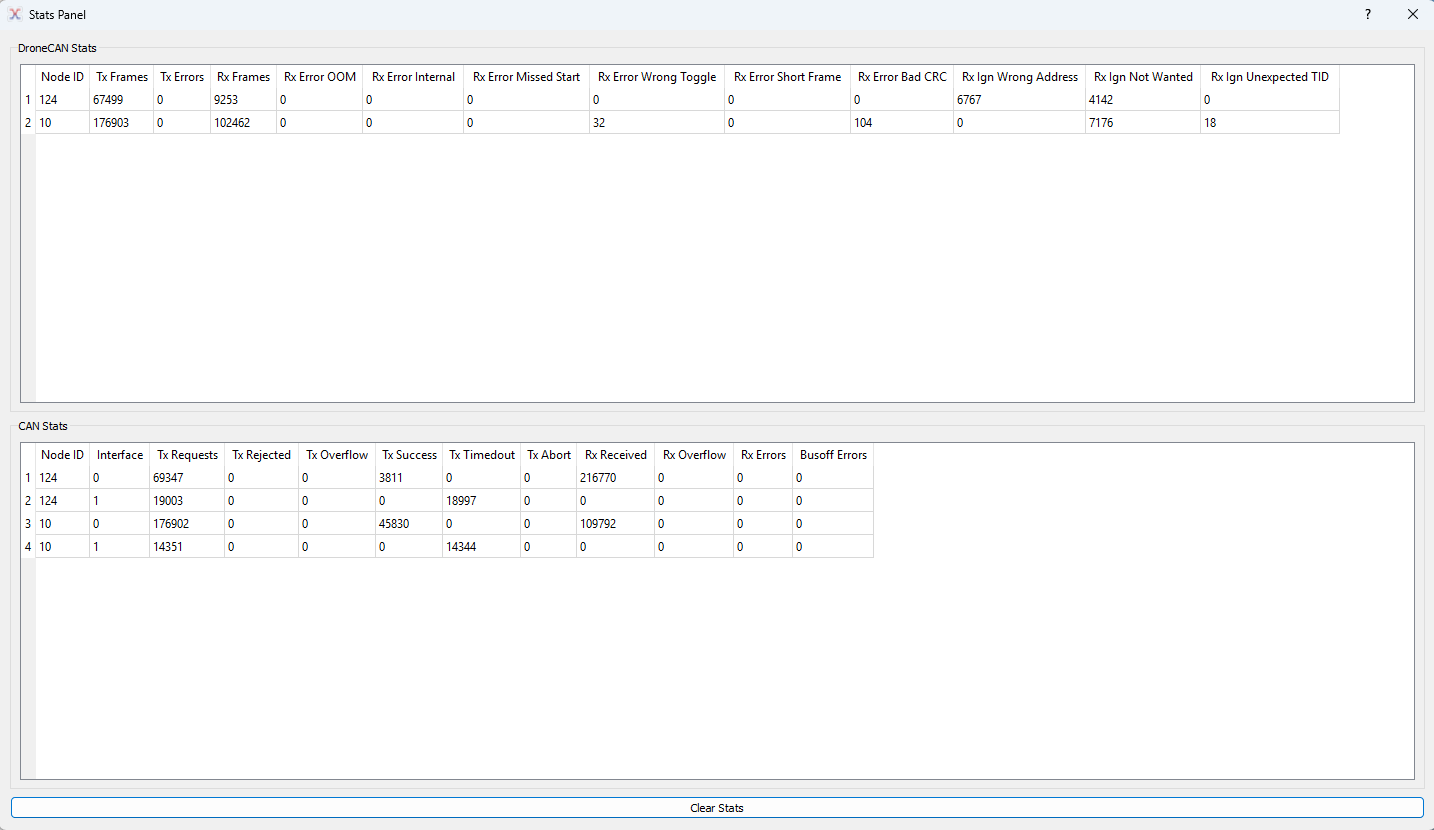Select Tx Success cell showing 45830
Screen dimensions: 1434x830
point(408,524)
